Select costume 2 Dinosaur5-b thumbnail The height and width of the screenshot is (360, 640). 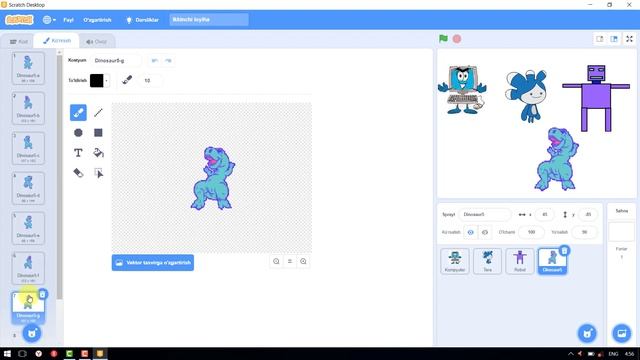28,108
